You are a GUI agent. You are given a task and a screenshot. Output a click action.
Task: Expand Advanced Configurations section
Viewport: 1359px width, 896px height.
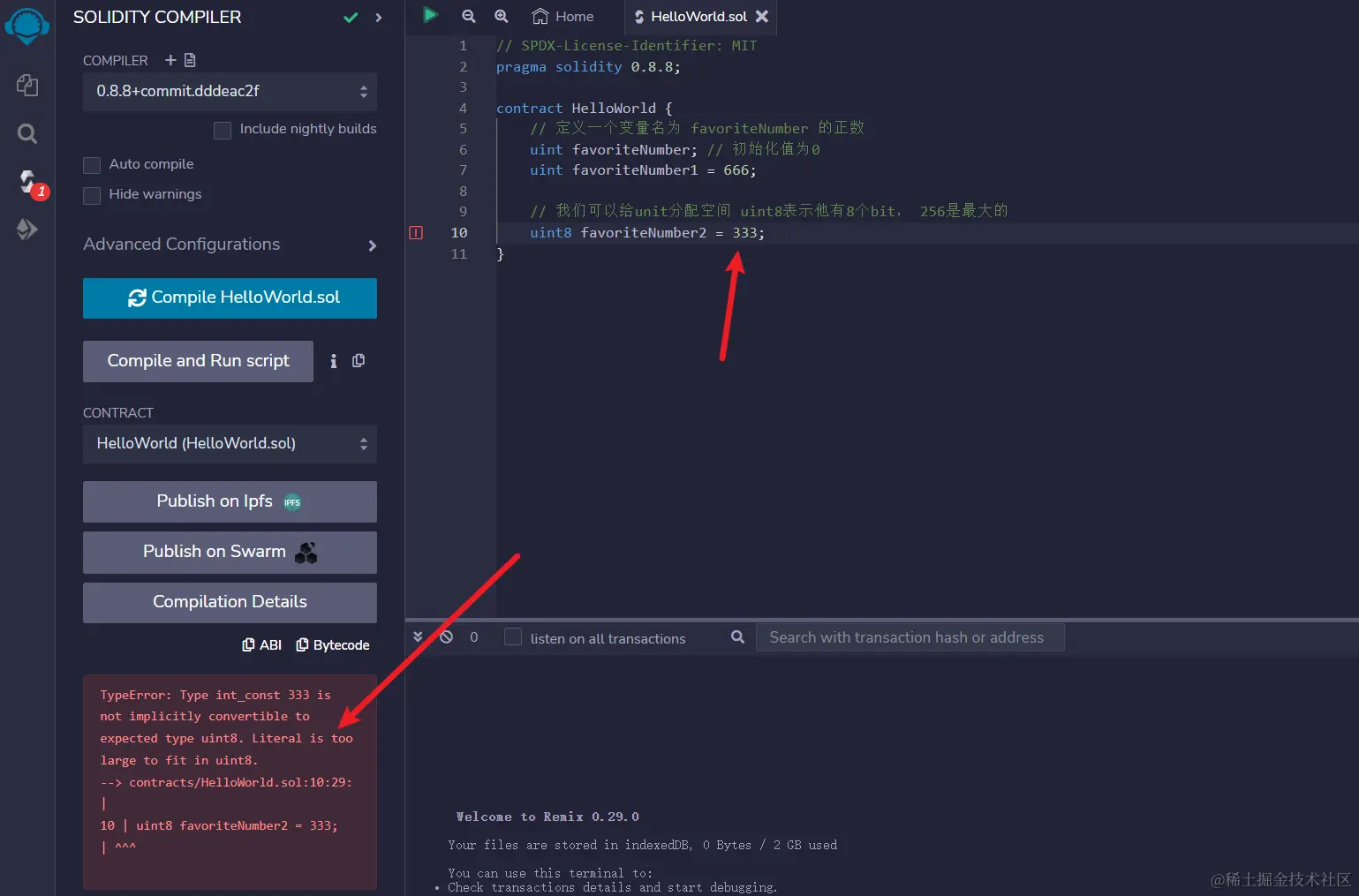[x=230, y=245]
